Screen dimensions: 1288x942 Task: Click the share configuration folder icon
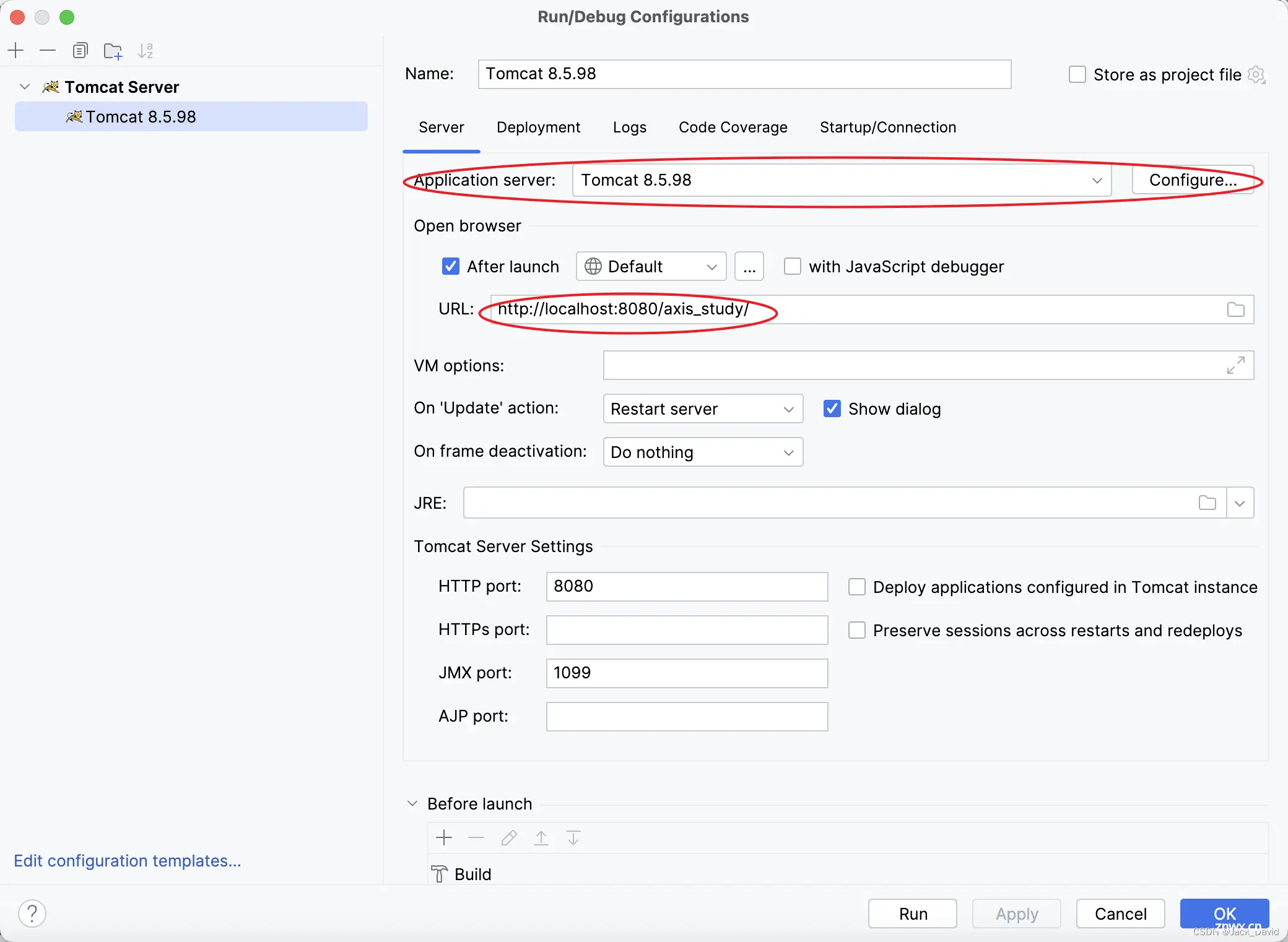113,50
